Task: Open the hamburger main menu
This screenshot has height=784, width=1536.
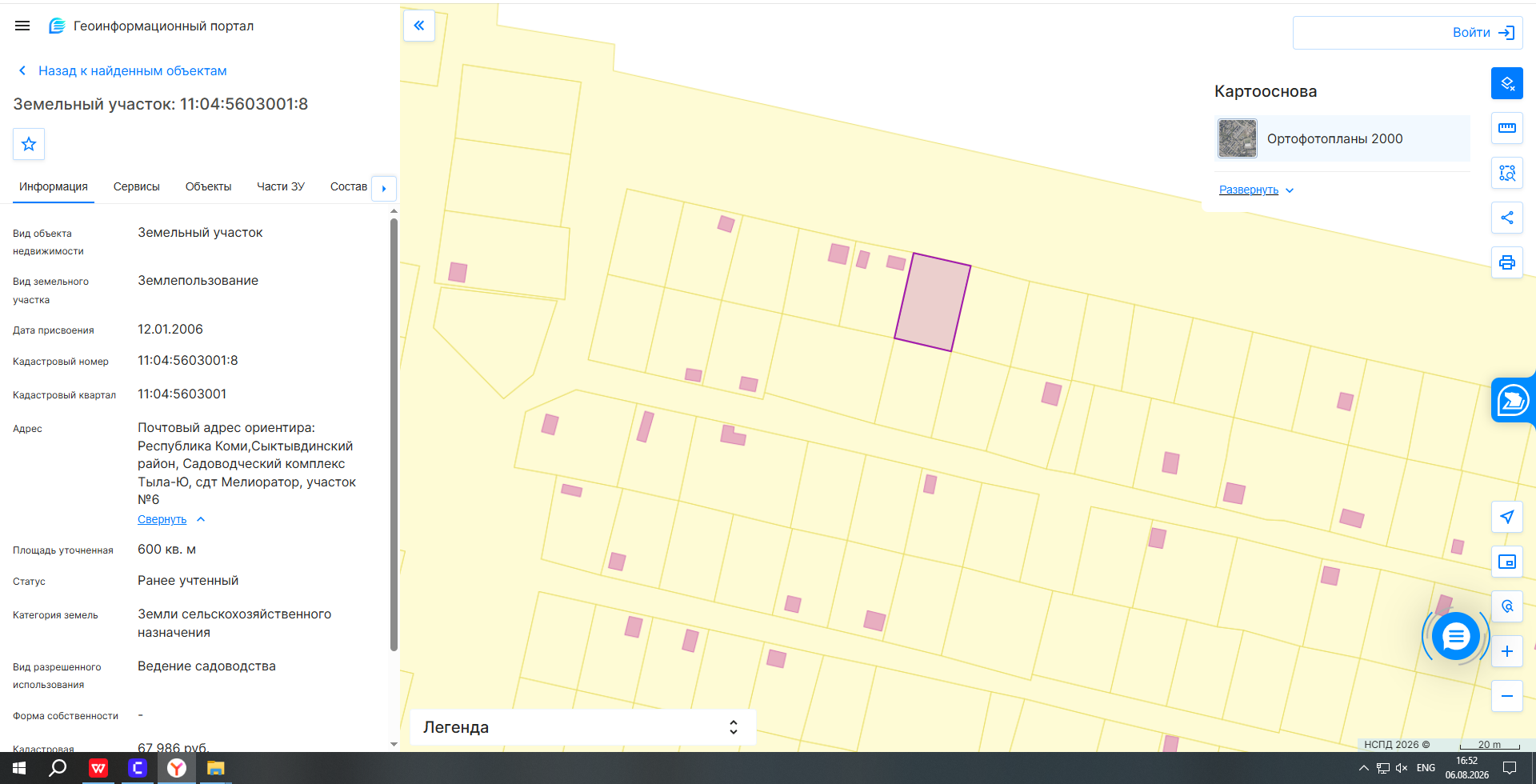Action: (x=22, y=26)
